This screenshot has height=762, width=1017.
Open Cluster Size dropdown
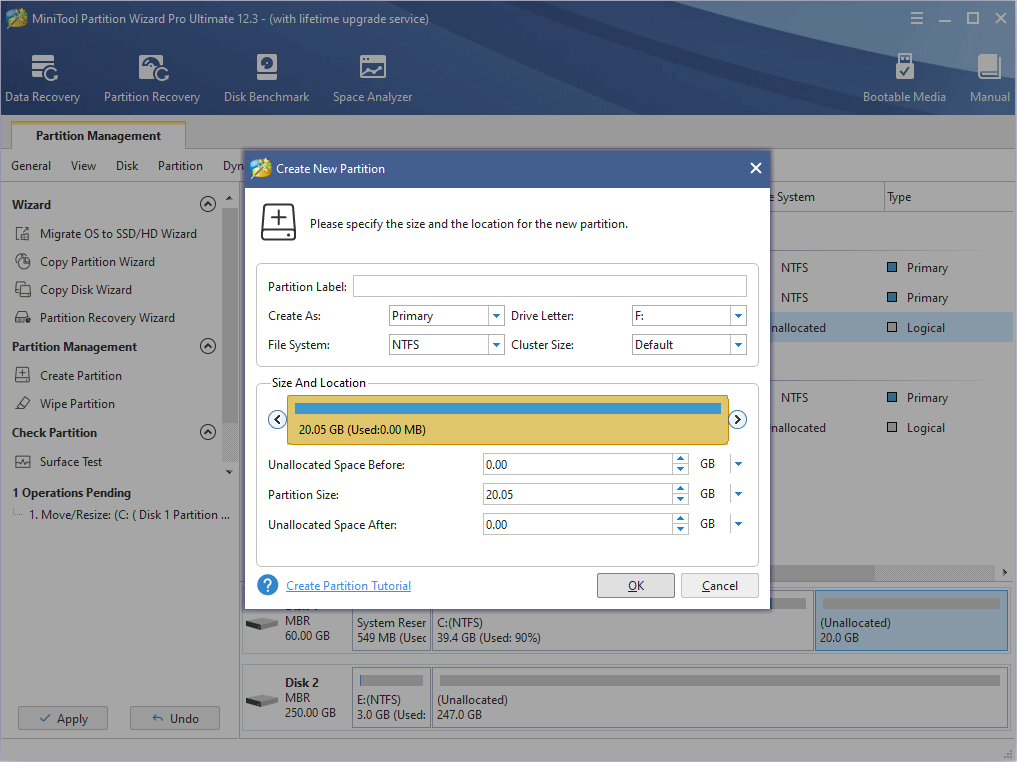[x=738, y=345]
